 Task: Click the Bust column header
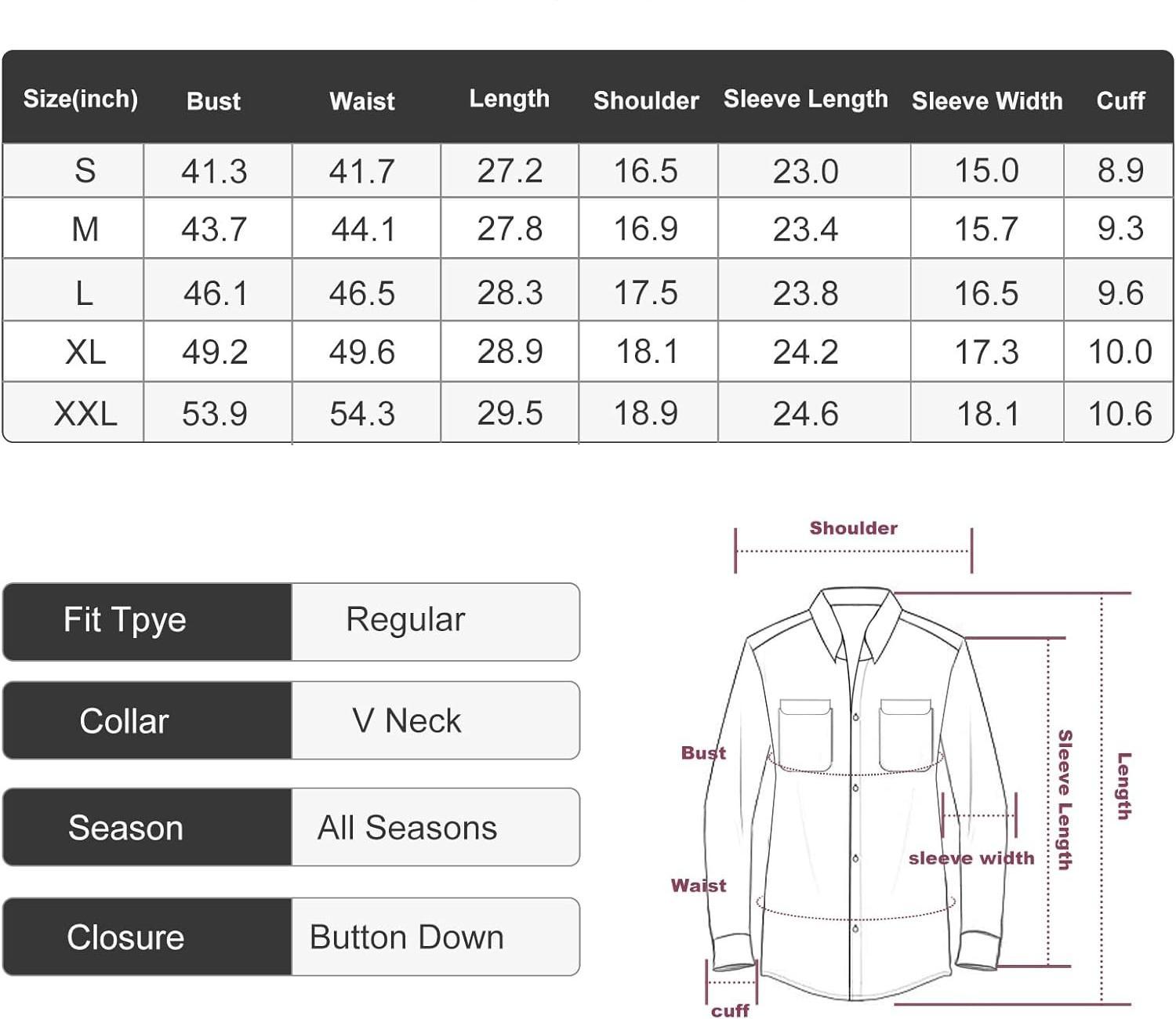tap(213, 100)
